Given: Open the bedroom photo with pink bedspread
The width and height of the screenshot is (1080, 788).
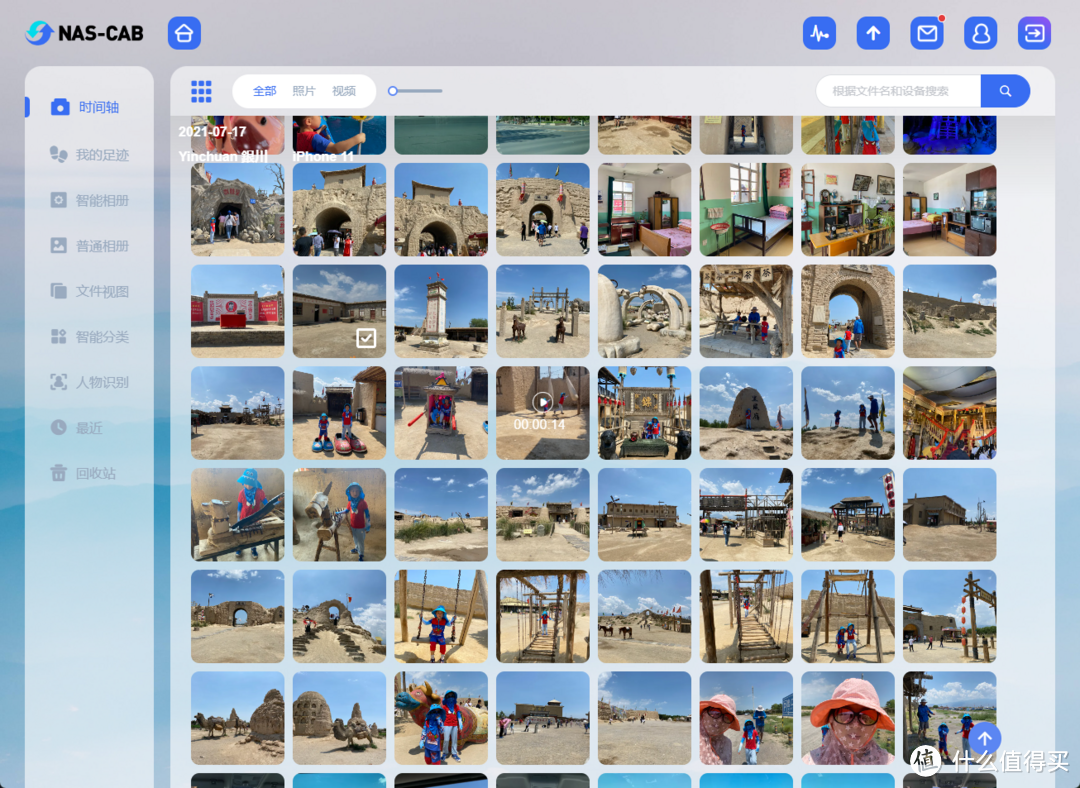Looking at the screenshot, I should [644, 209].
